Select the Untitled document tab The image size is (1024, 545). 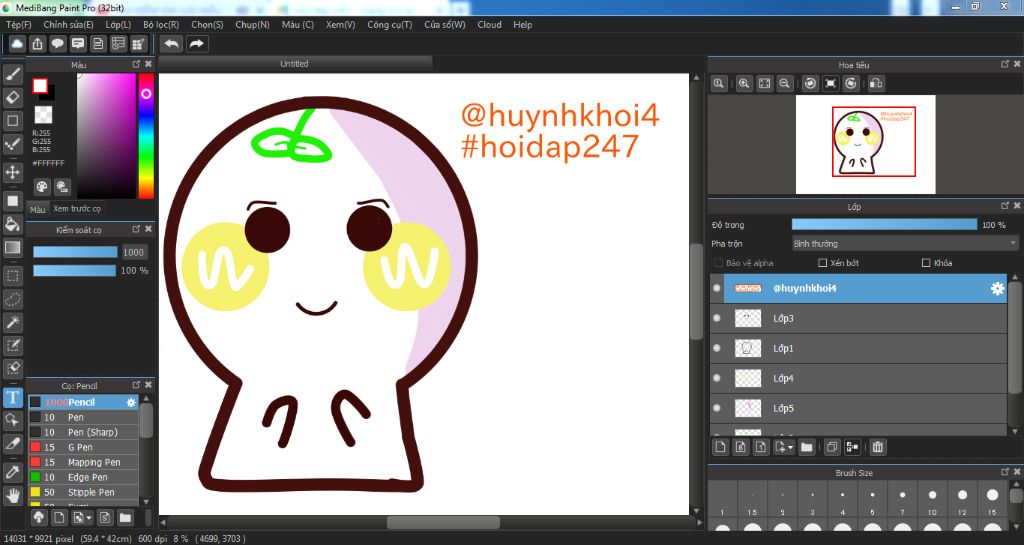point(295,64)
